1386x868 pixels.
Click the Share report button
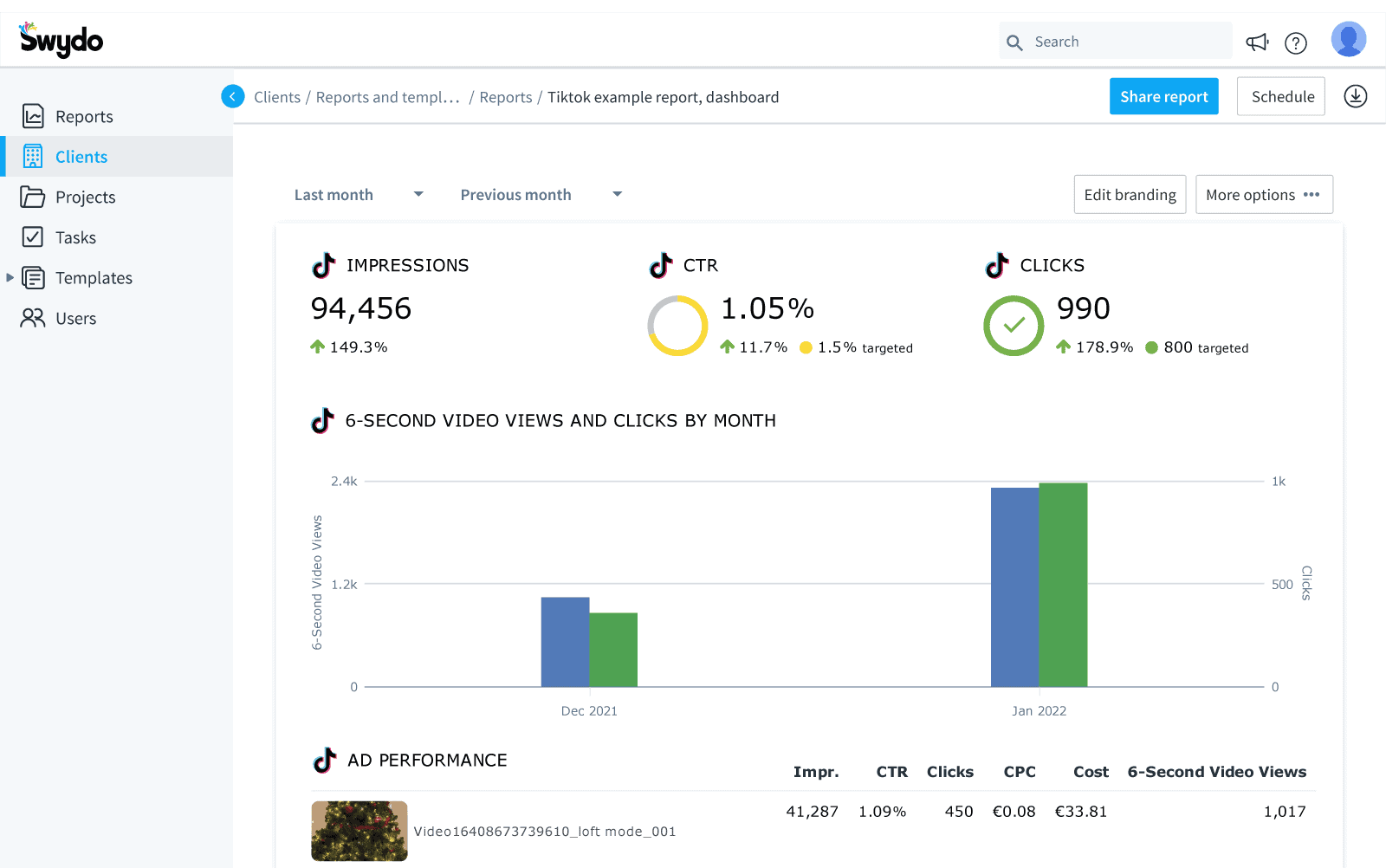[x=1163, y=96]
